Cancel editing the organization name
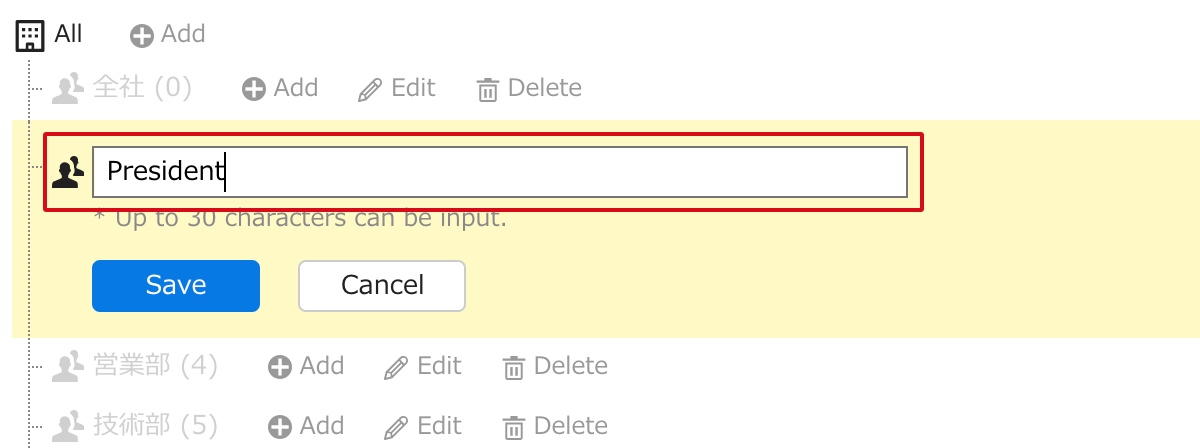The image size is (1200, 448). point(382,286)
